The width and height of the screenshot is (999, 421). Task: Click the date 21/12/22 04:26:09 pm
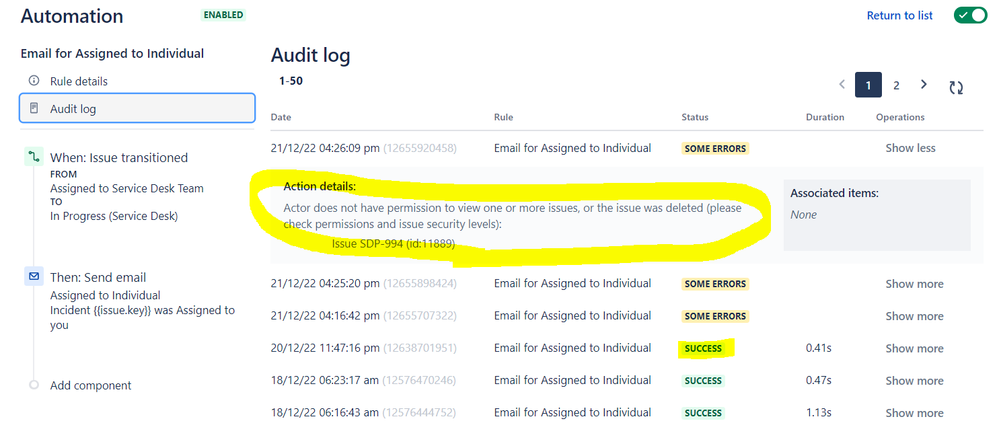[325, 148]
